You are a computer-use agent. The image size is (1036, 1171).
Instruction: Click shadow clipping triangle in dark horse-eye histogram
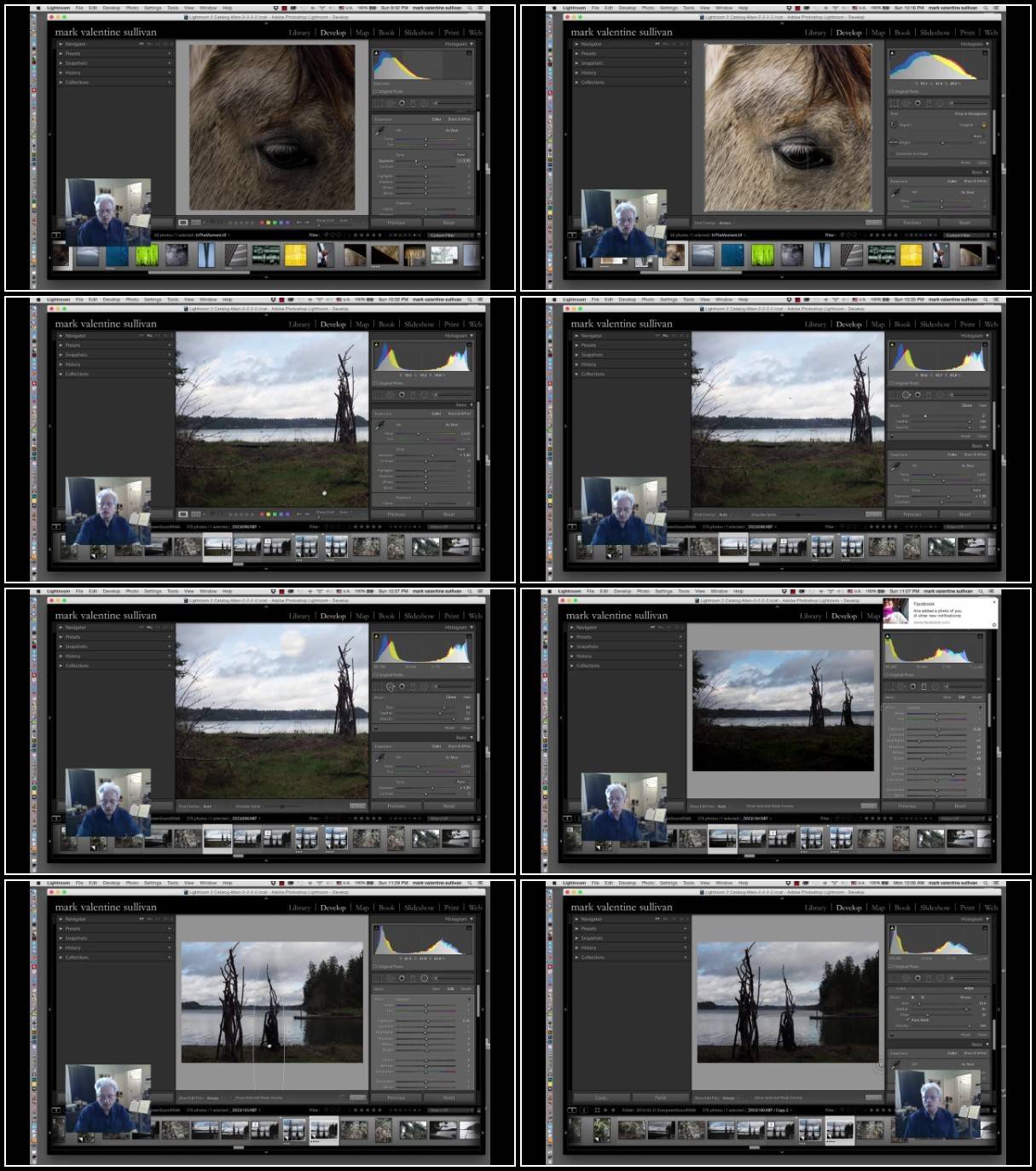click(376, 53)
